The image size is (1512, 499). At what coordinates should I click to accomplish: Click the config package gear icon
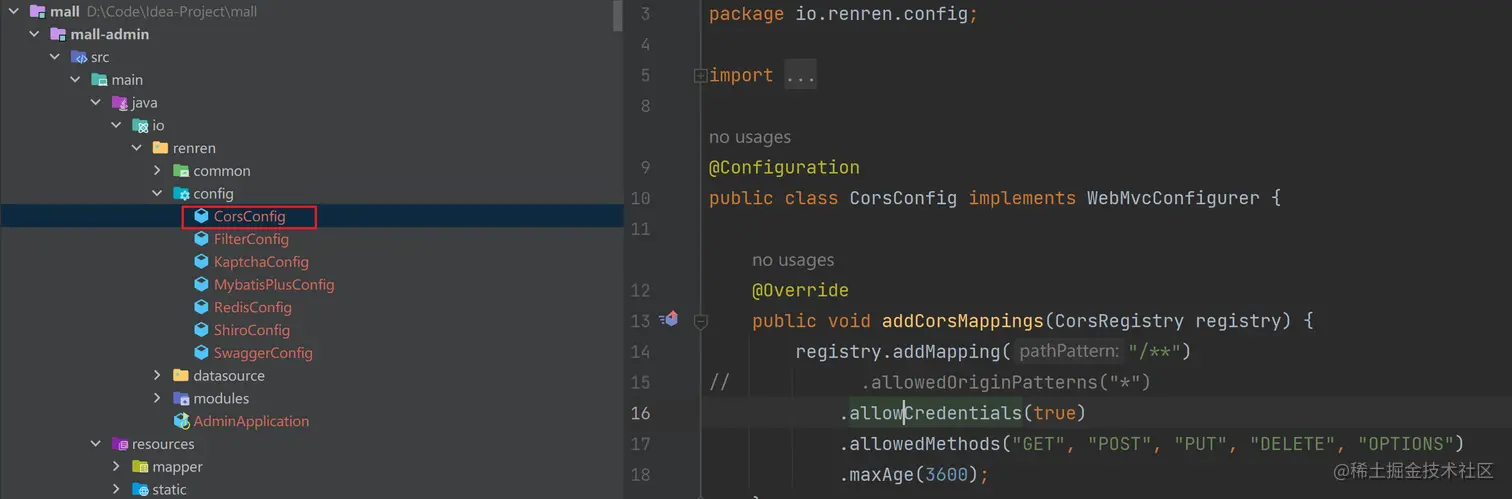(181, 194)
